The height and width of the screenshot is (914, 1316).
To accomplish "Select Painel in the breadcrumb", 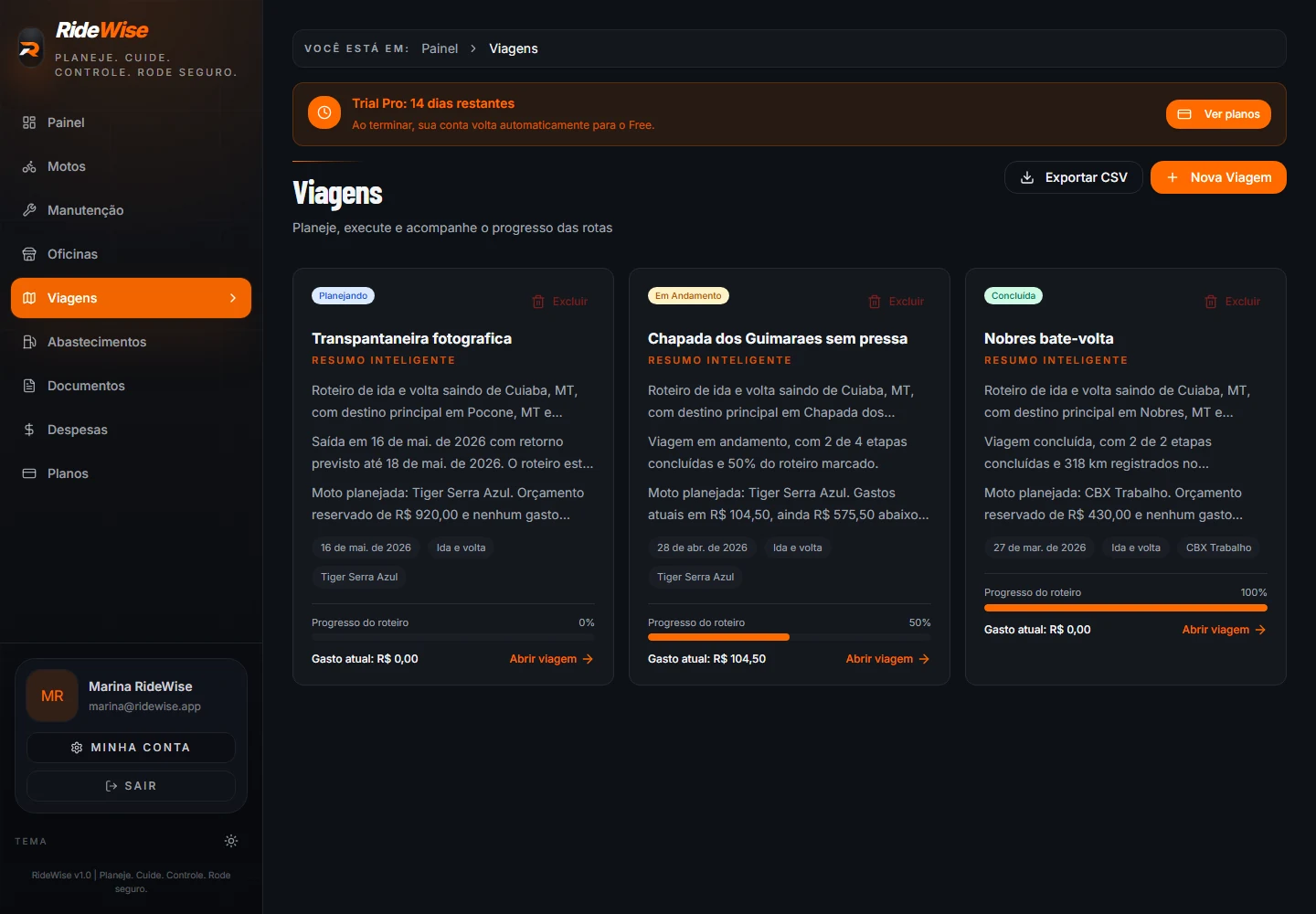I will click(x=440, y=48).
